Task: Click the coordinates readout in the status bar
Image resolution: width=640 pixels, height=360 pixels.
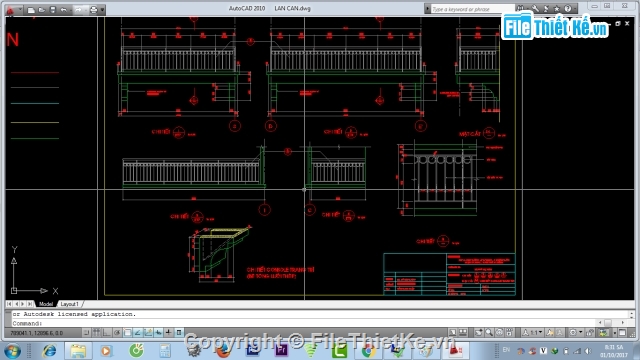Action: pyautogui.click(x=37, y=333)
